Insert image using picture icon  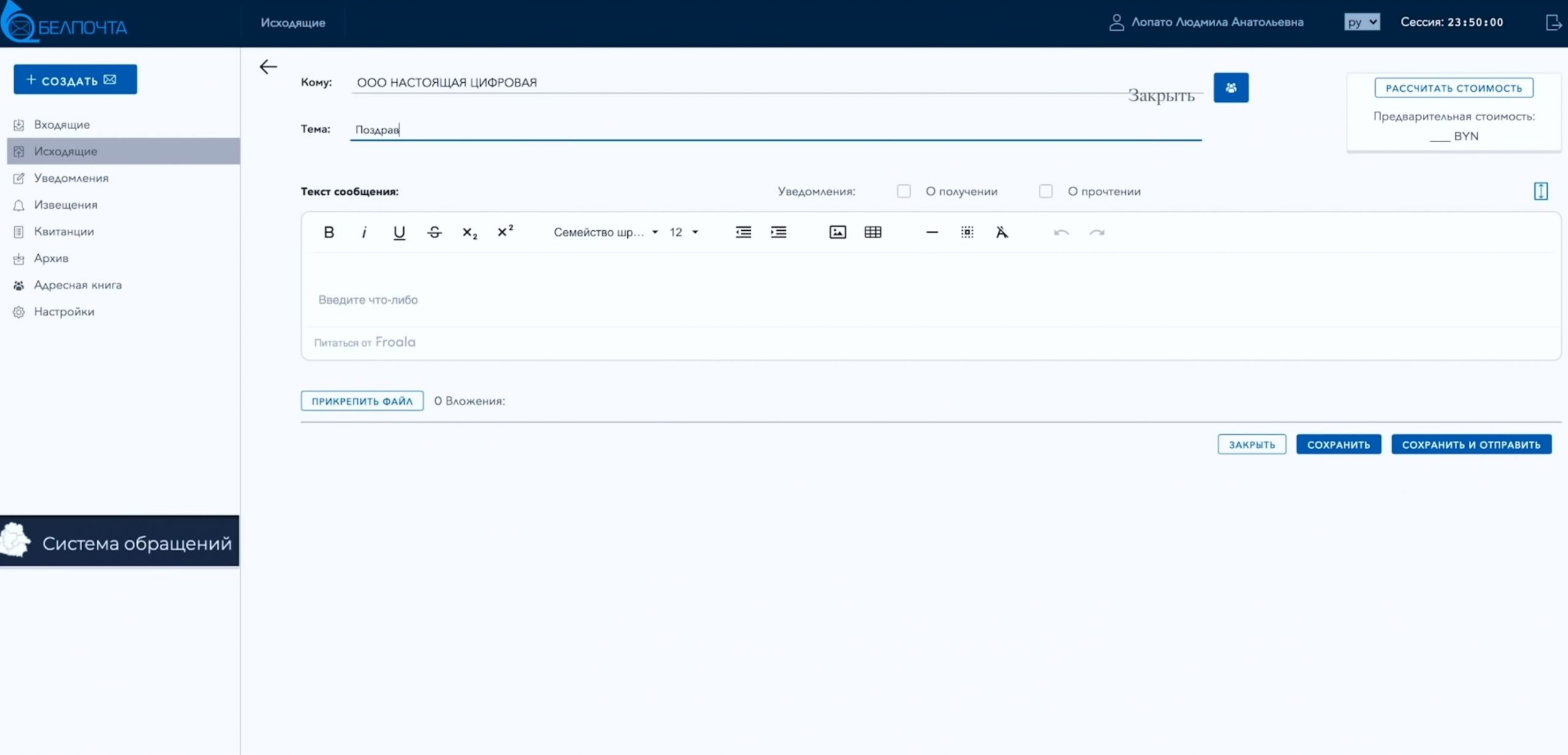pyautogui.click(x=837, y=232)
